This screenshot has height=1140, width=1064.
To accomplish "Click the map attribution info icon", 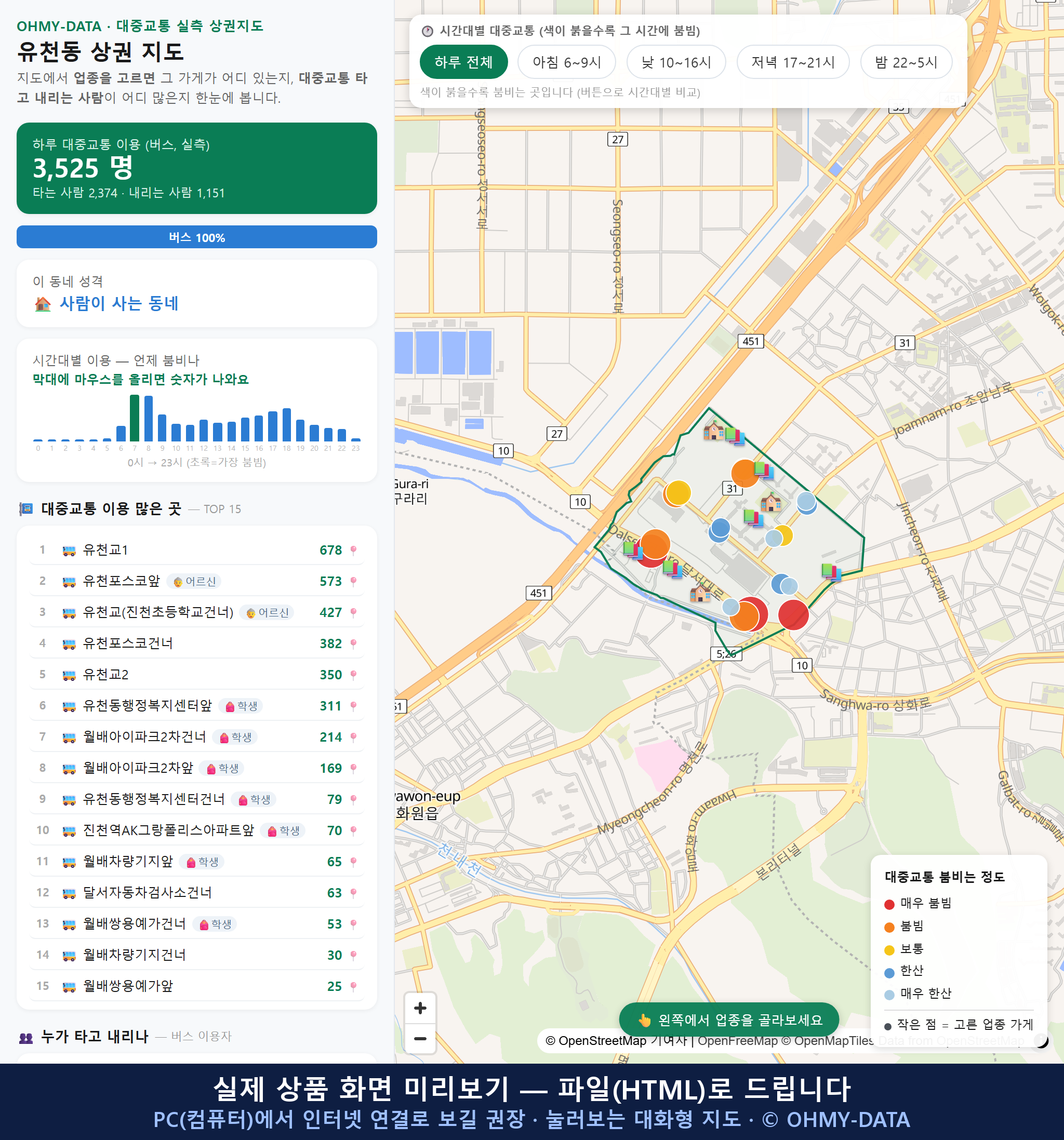I will 1041,1040.
